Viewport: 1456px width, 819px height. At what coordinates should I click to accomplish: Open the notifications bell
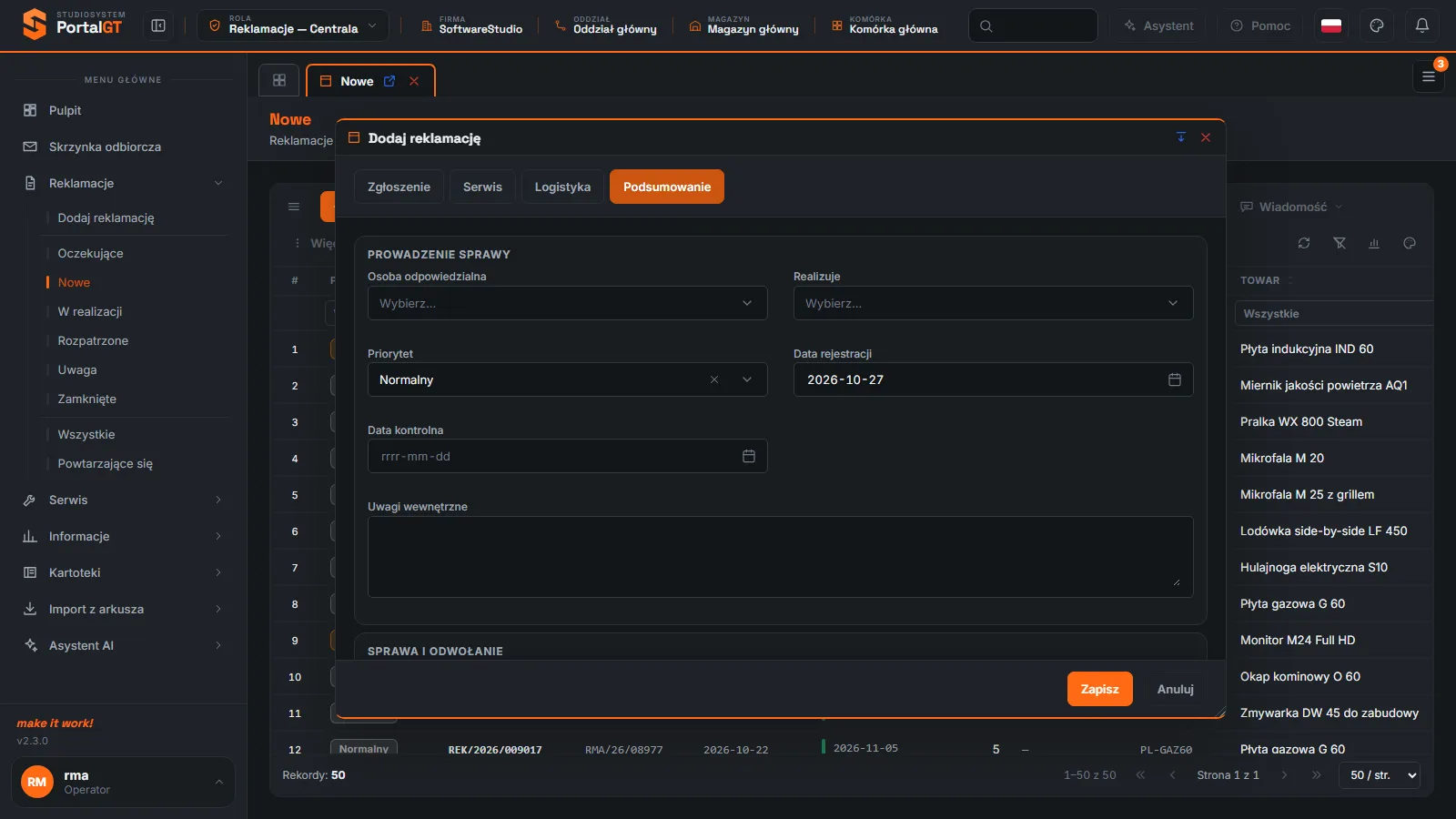click(1422, 25)
